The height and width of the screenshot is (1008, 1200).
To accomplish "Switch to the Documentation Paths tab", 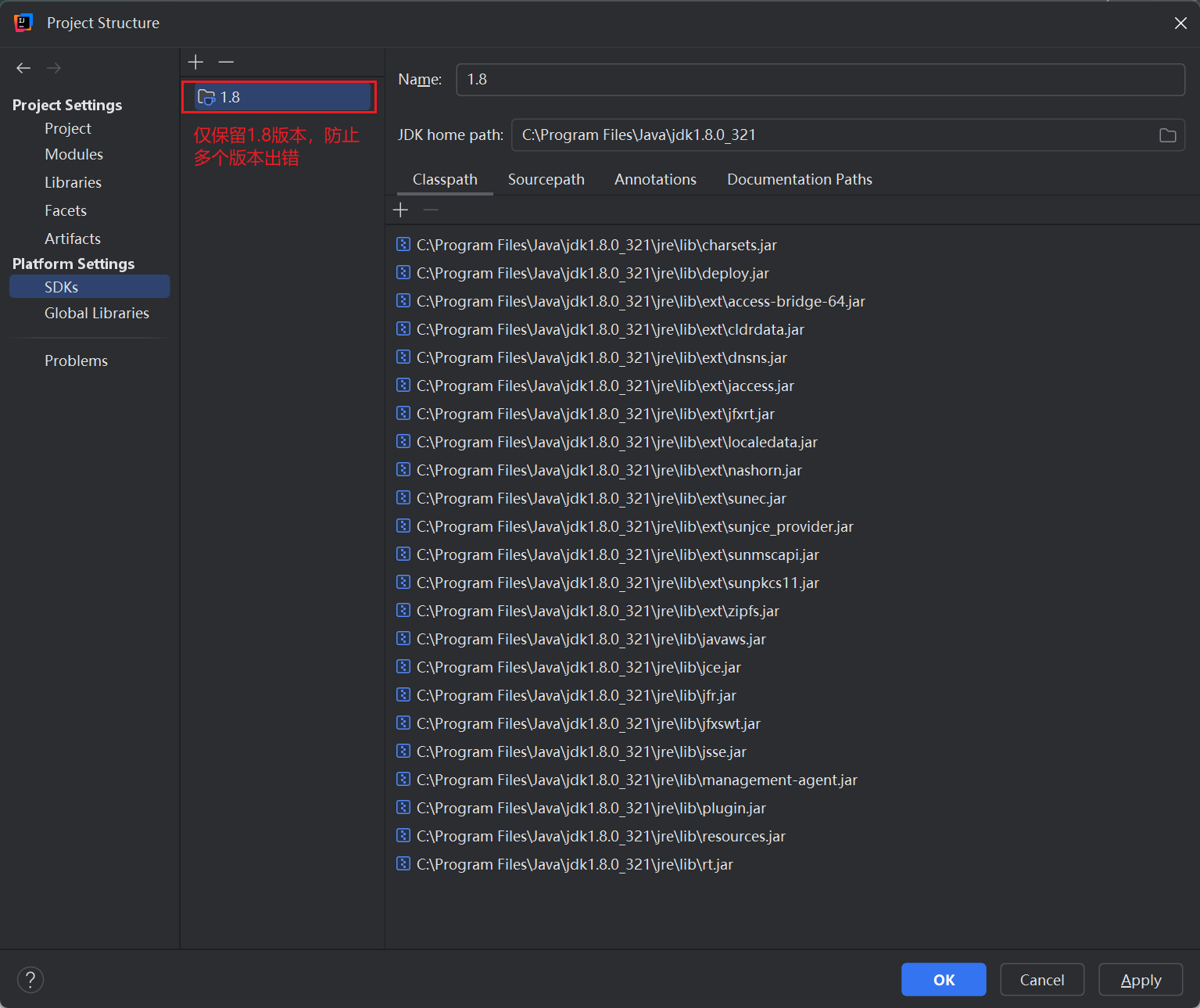I will (x=799, y=179).
